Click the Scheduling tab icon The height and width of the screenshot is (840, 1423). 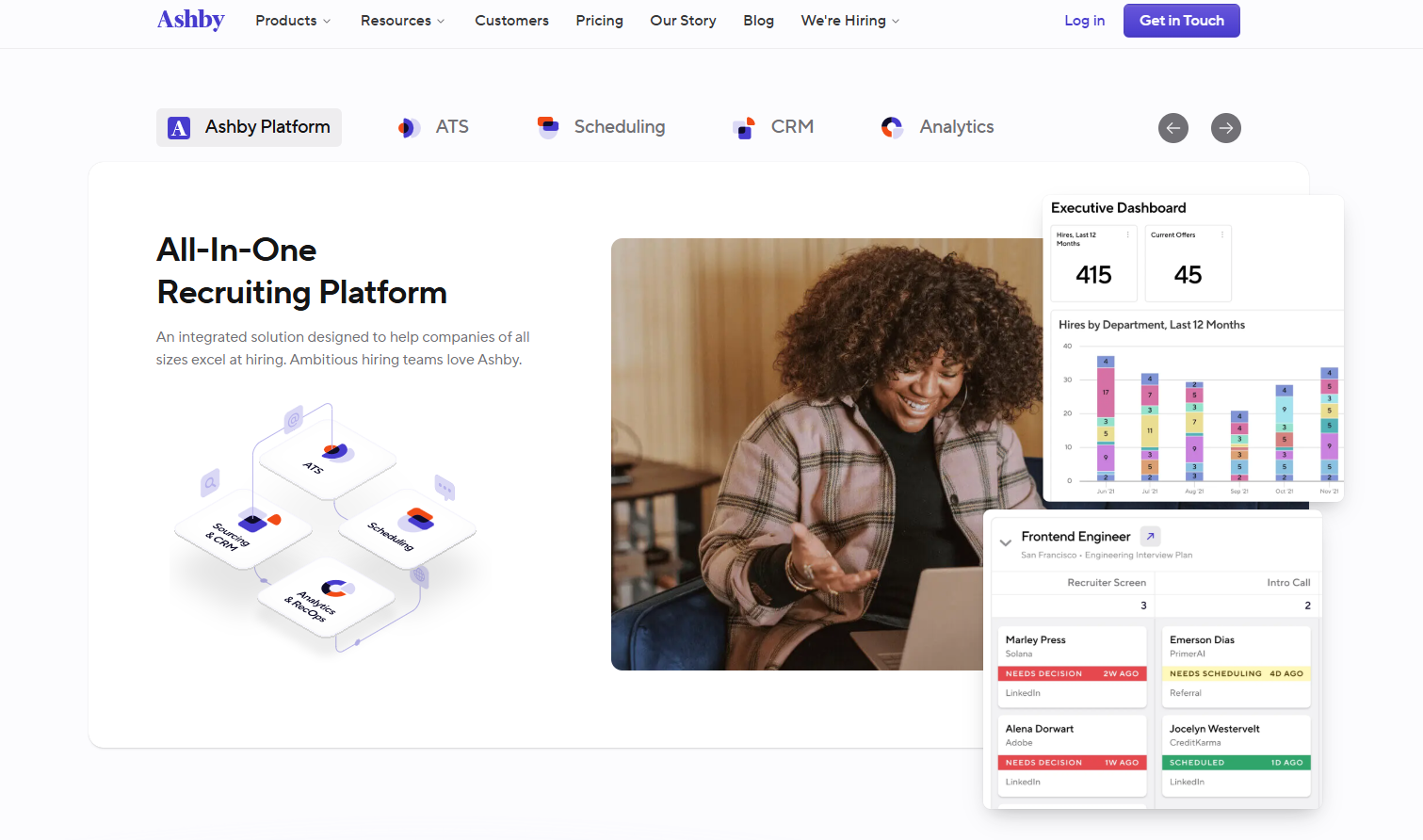[x=548, y=127]
